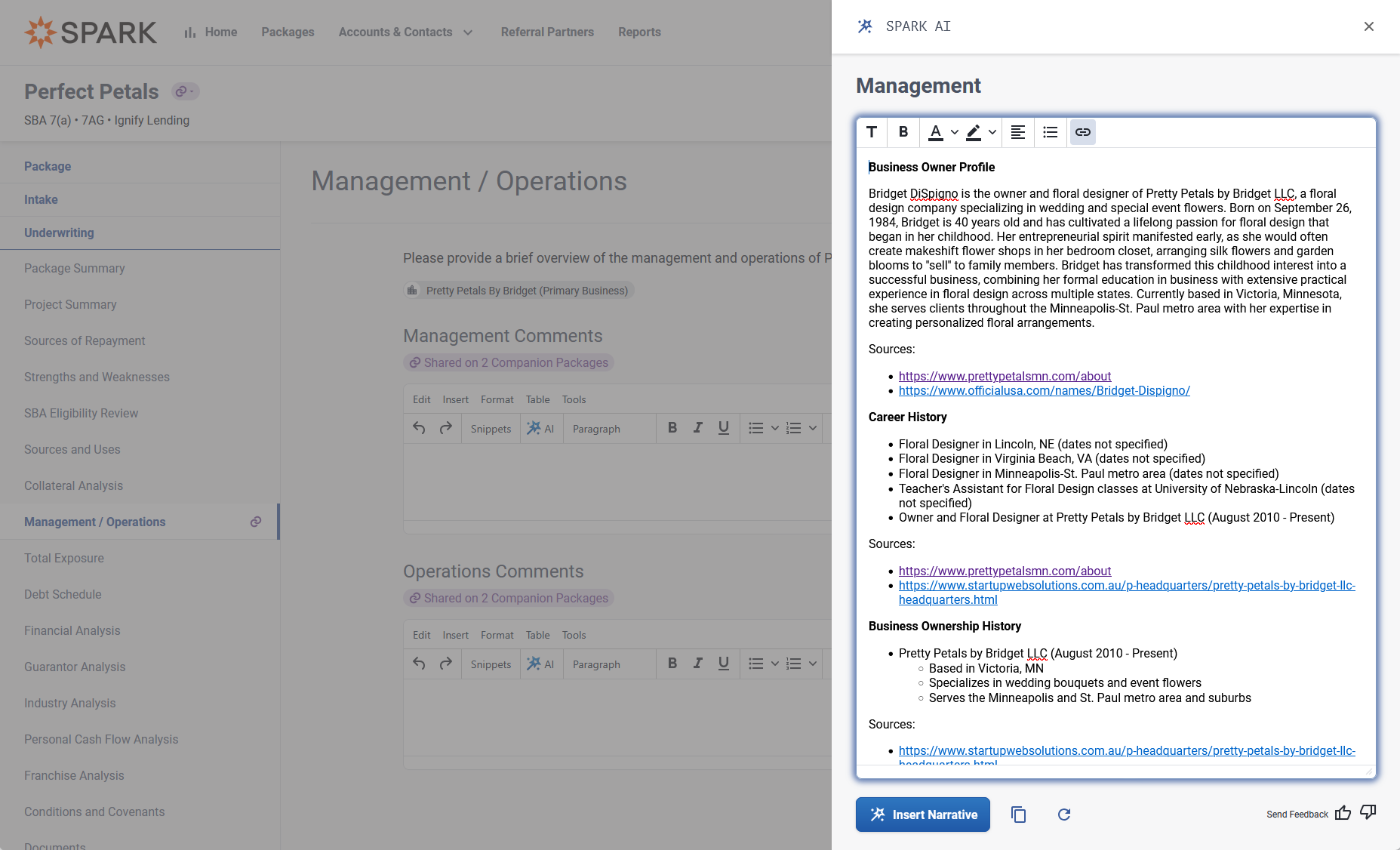Copy narrative with the copy icon
This screenshot has height=850, width=1400.
[1019, 815]
